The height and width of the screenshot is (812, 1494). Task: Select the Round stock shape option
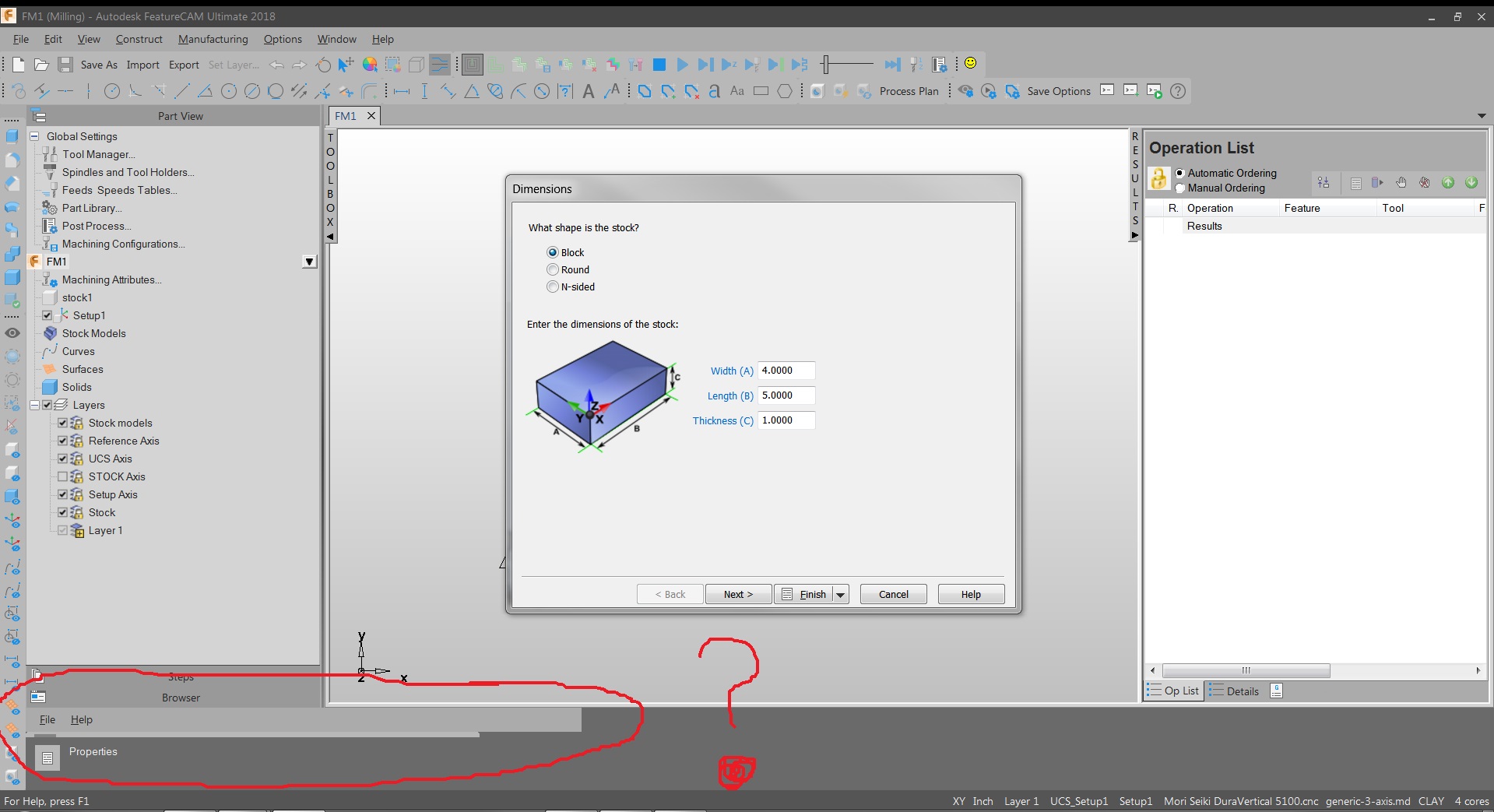(x=553, y=269)
